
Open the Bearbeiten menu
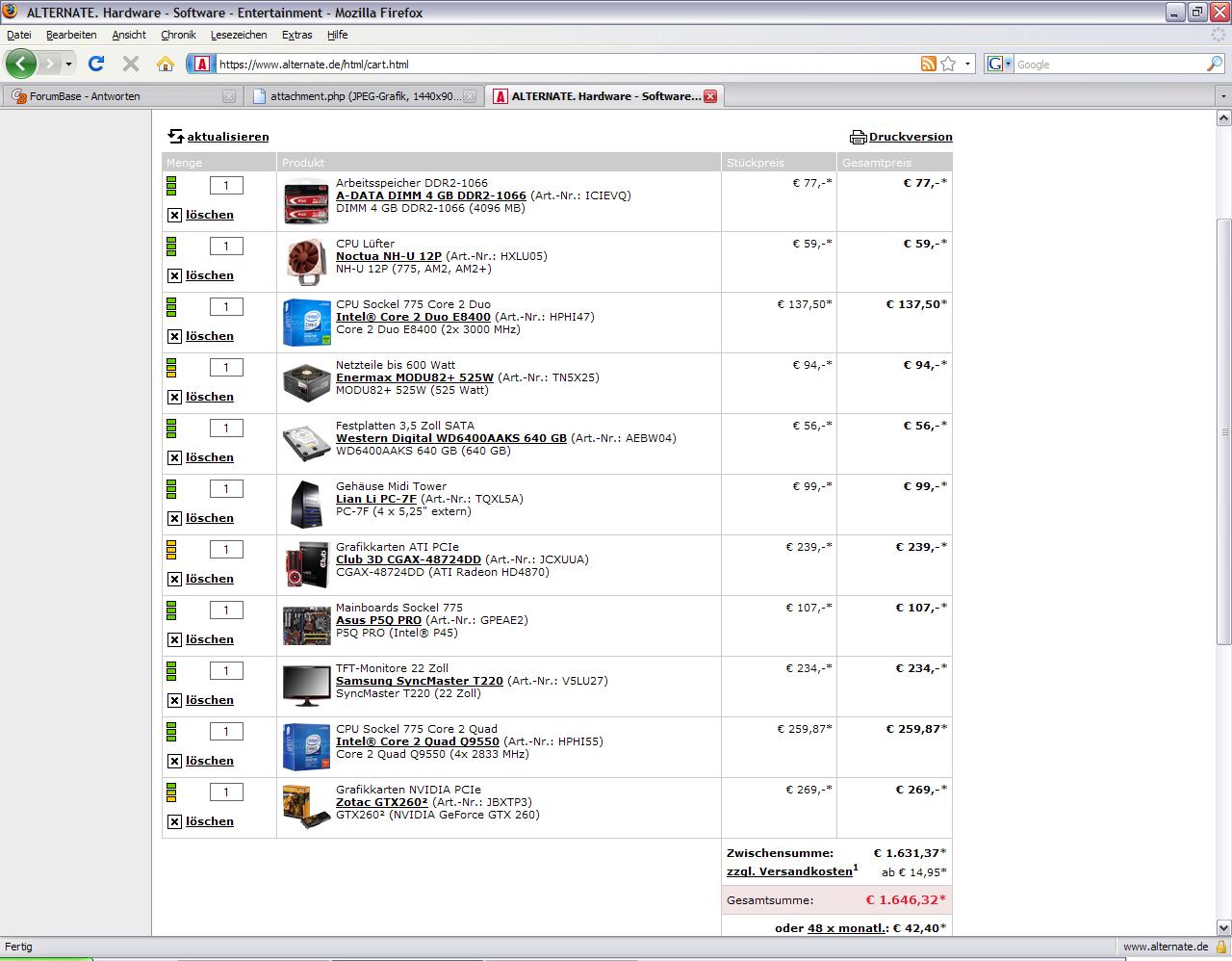coord(71,35)
